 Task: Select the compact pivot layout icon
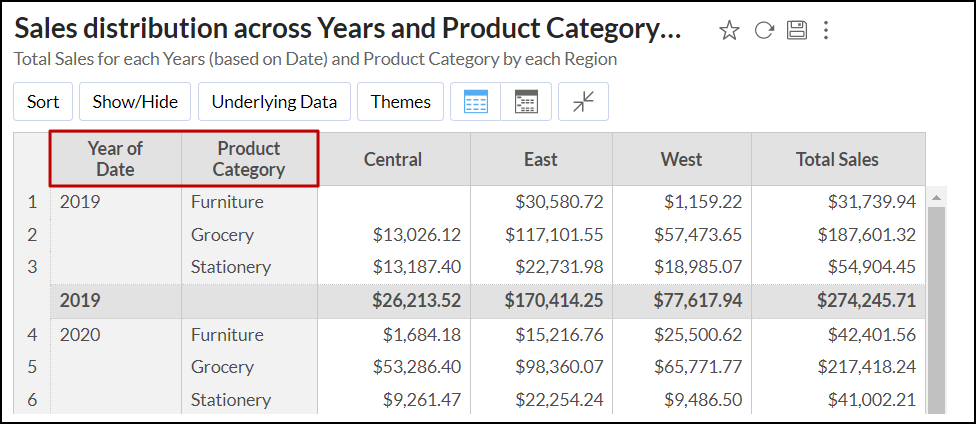pos(526,102)
